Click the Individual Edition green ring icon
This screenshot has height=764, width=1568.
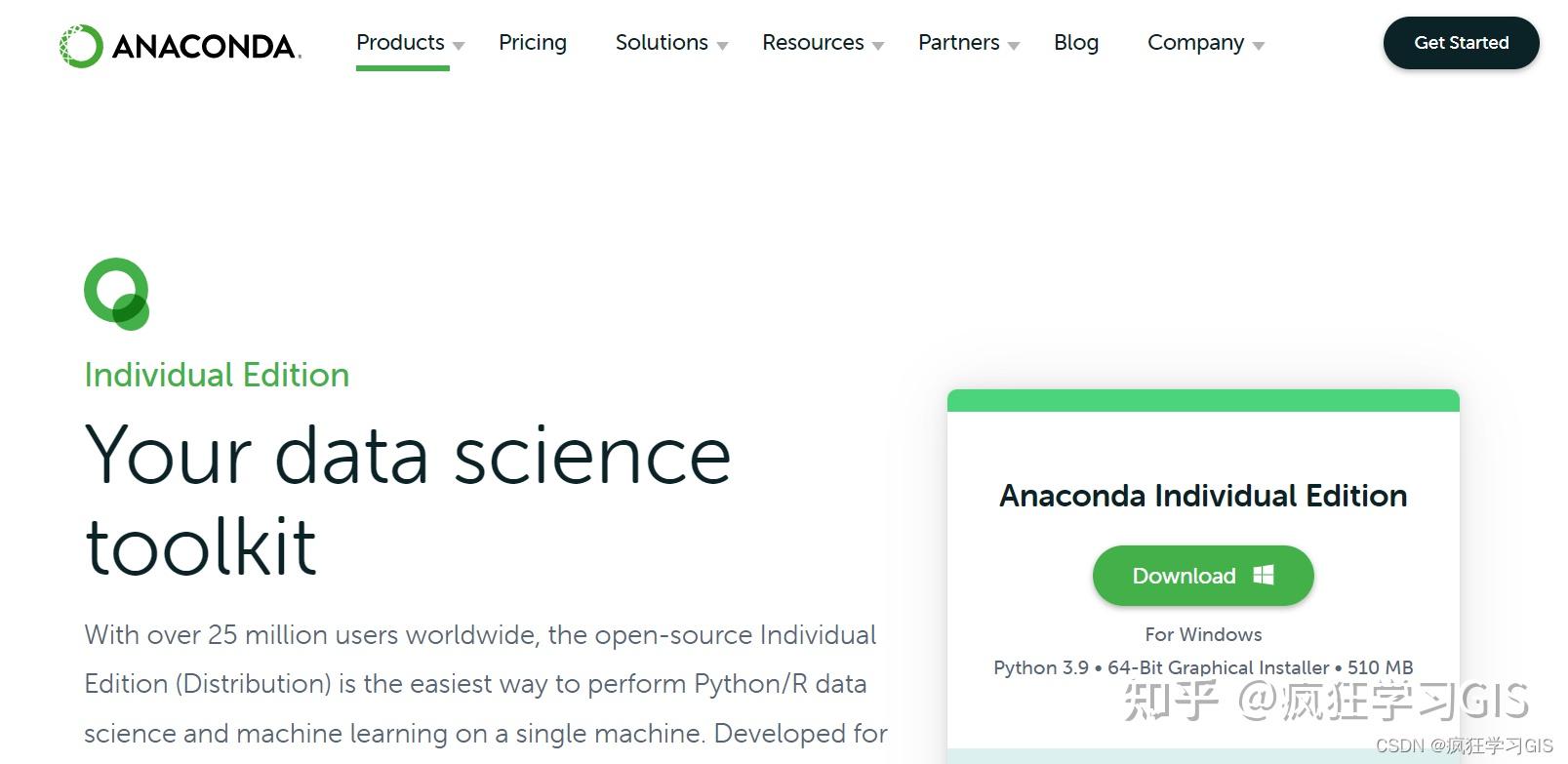click(116, 293)
